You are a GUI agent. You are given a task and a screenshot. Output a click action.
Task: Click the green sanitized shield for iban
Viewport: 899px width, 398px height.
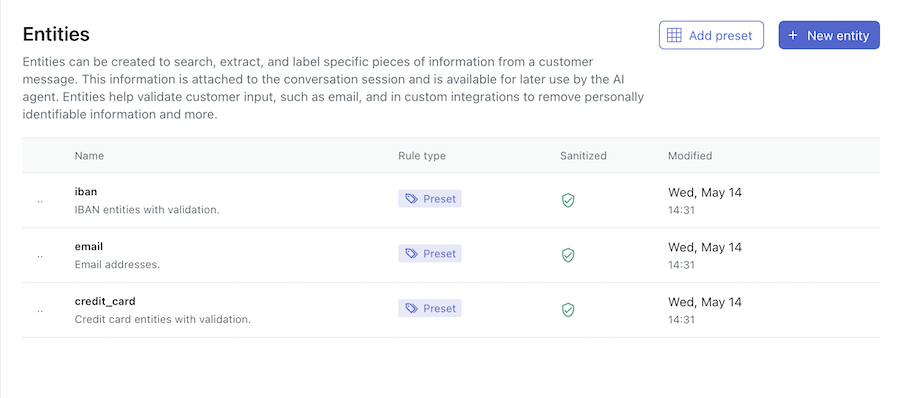[568, 200]
